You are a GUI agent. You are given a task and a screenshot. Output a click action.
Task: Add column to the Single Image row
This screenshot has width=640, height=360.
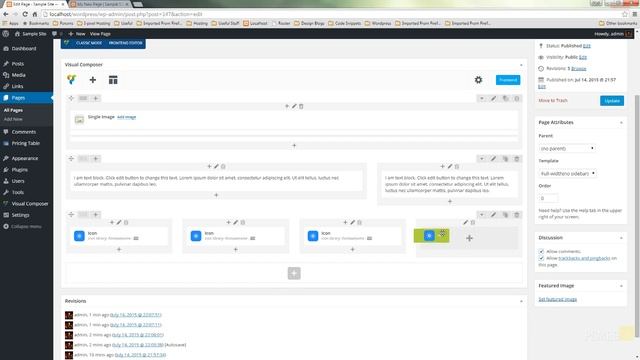point(96,98)
